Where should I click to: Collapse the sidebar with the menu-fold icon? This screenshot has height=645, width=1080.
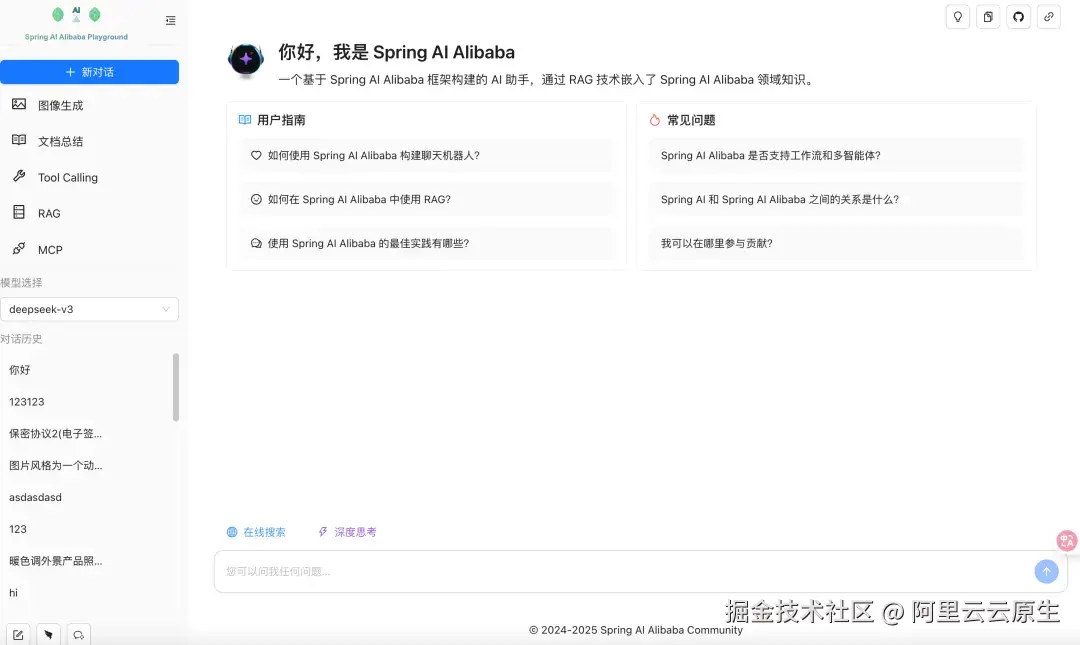click(x=171, y=21)
